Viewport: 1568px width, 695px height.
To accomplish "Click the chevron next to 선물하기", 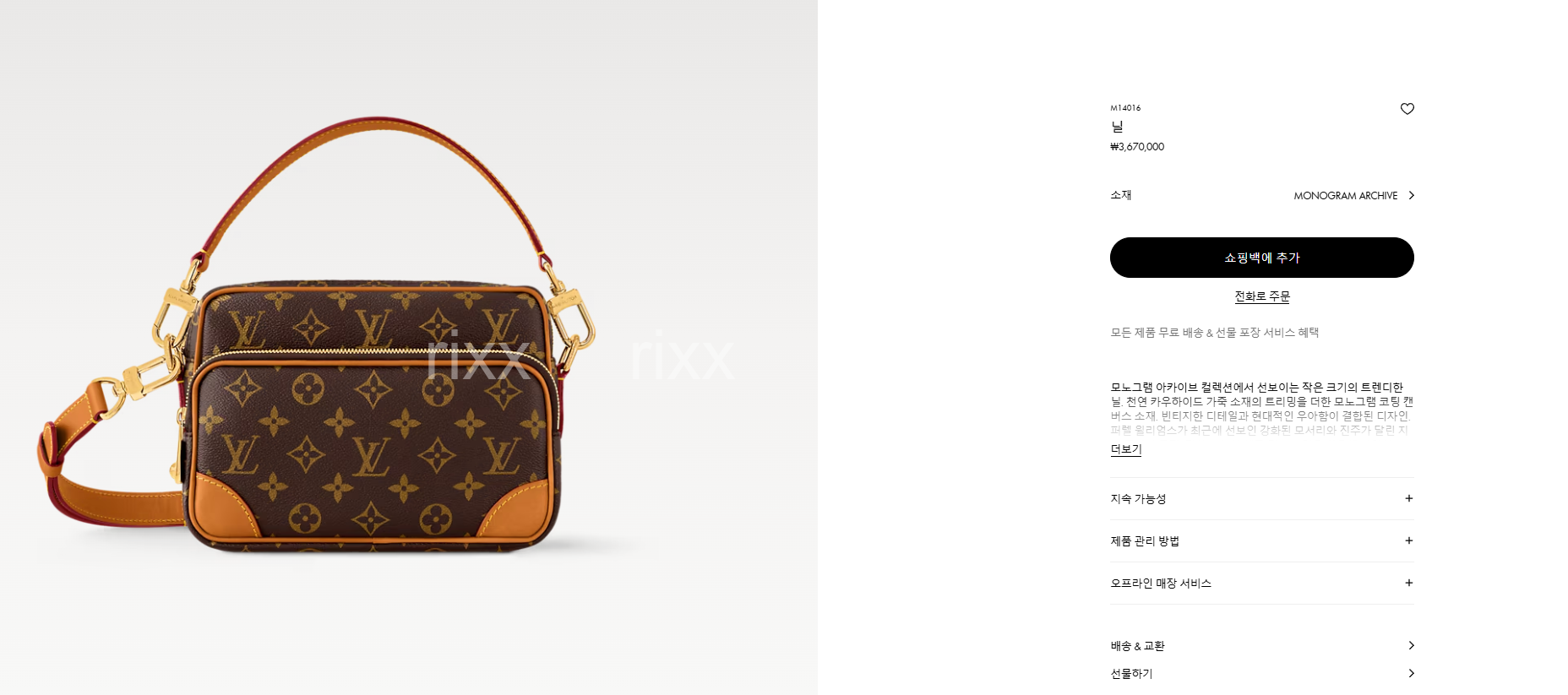I will [1411, 673].
